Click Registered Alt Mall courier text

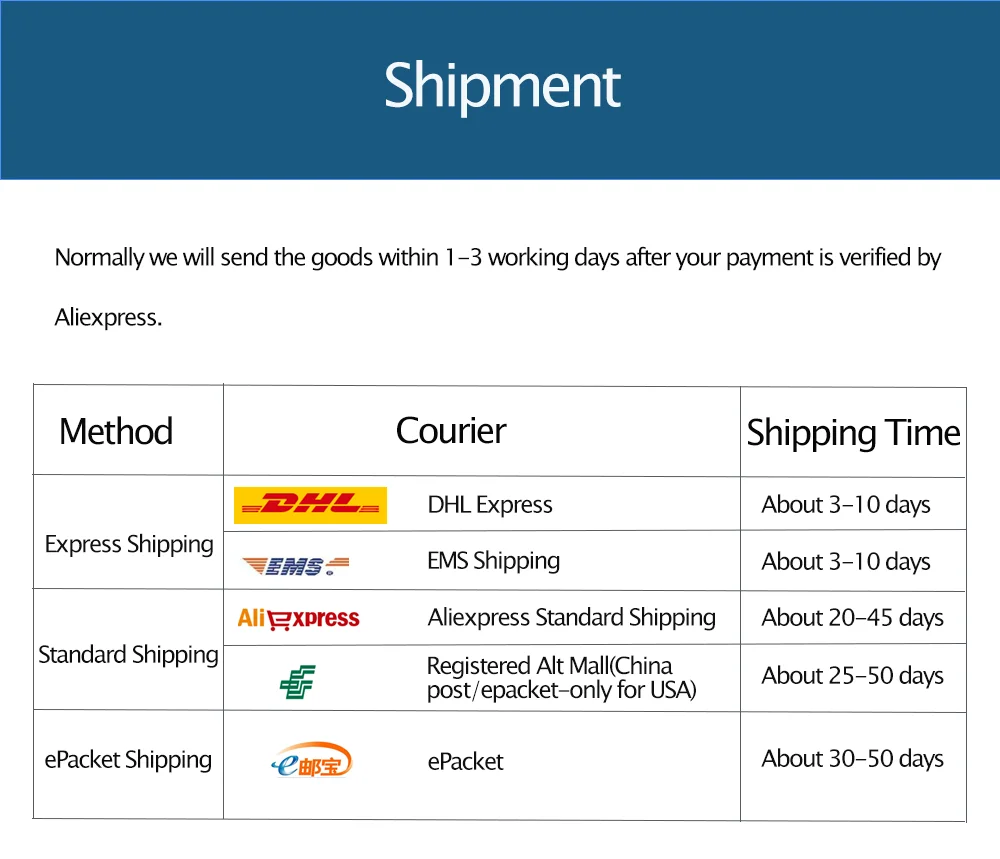pos(561,678)
